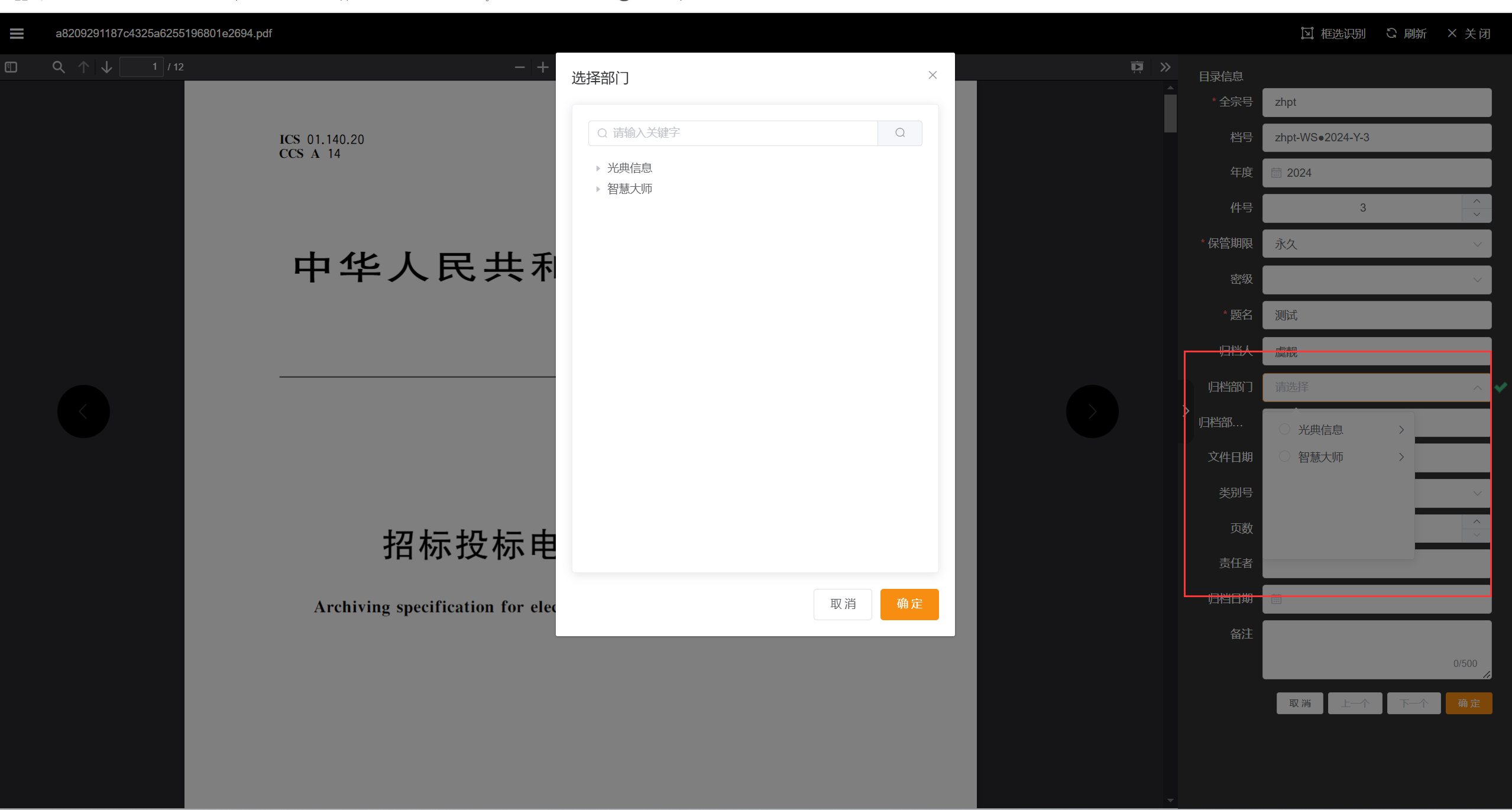
Task: Expand the 光典信息 tree node arrow
Action: (598, 169)
